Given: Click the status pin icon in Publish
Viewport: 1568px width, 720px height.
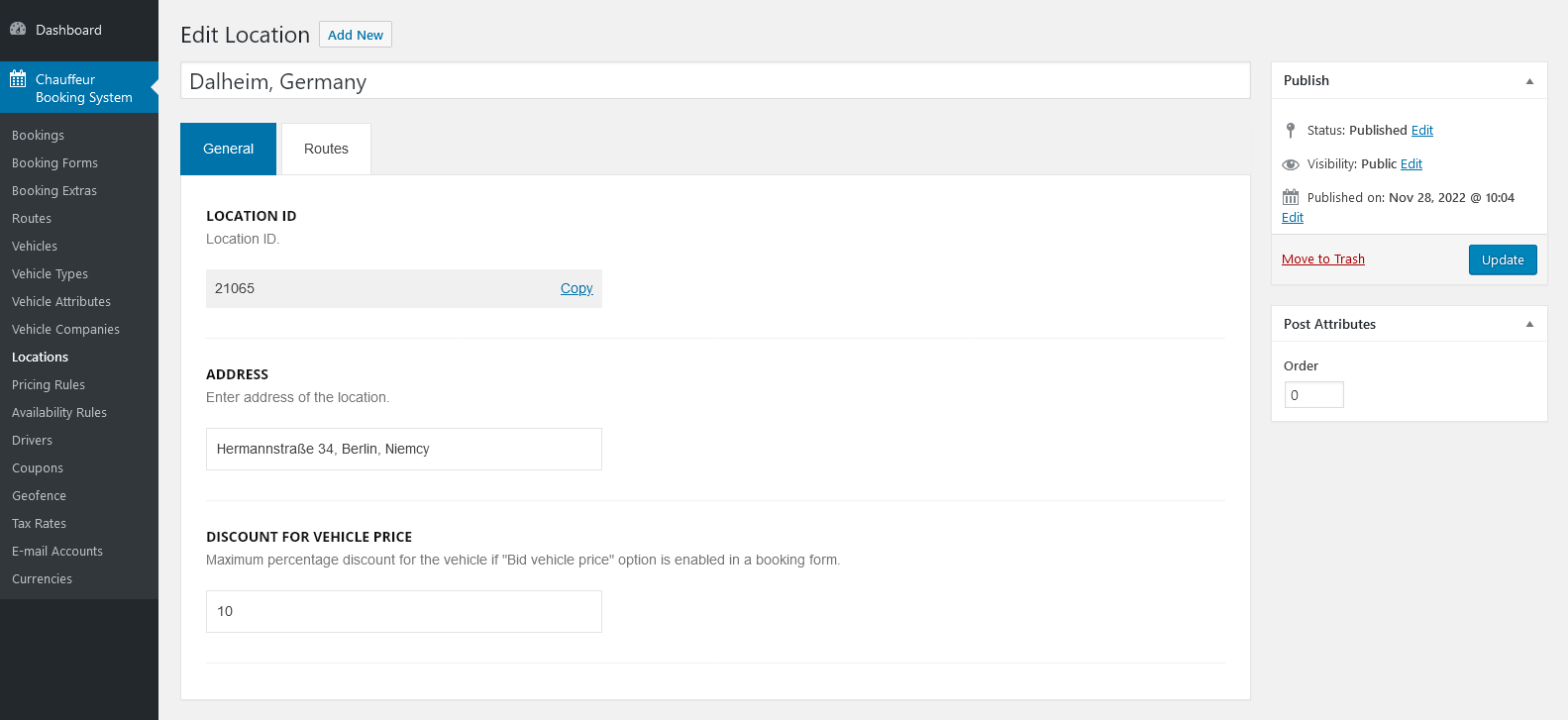Looking at the screenshot, I should coord(1290,130).
